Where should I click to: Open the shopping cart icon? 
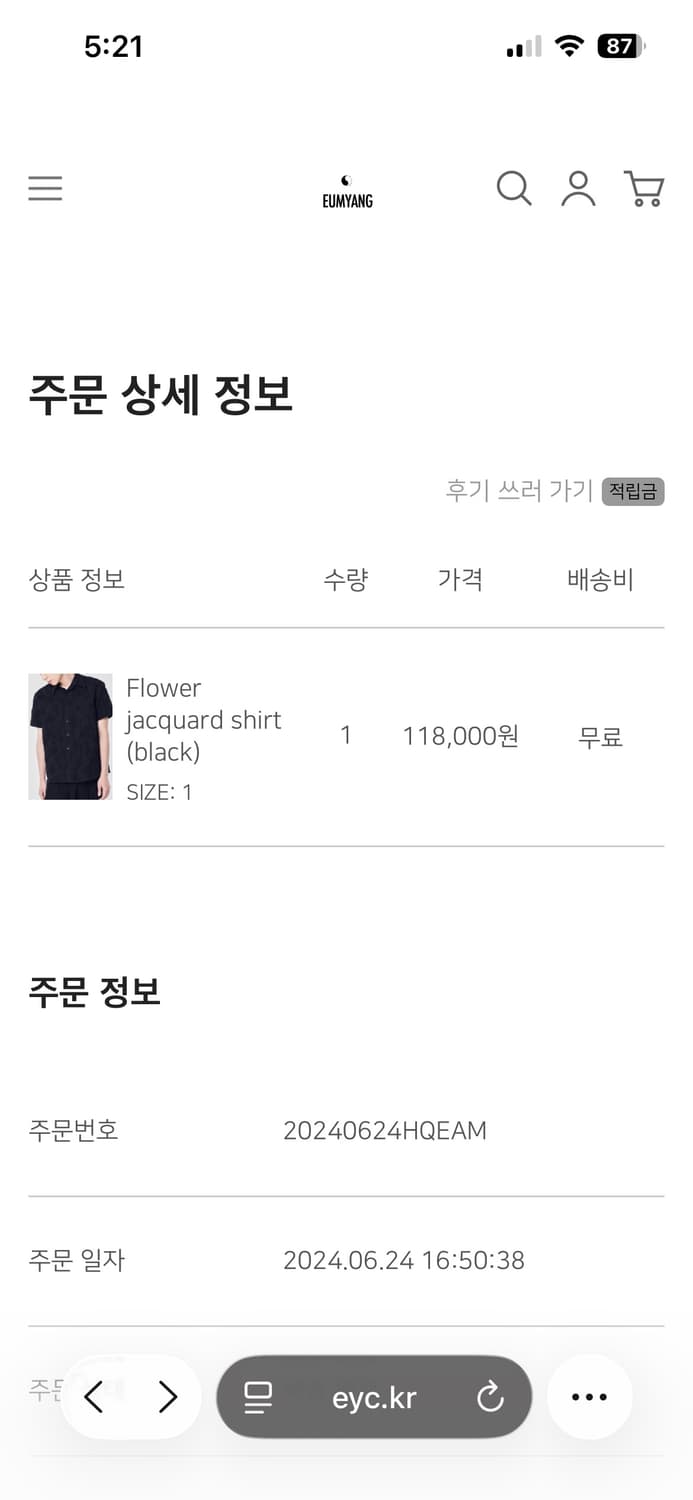(645, 188)
